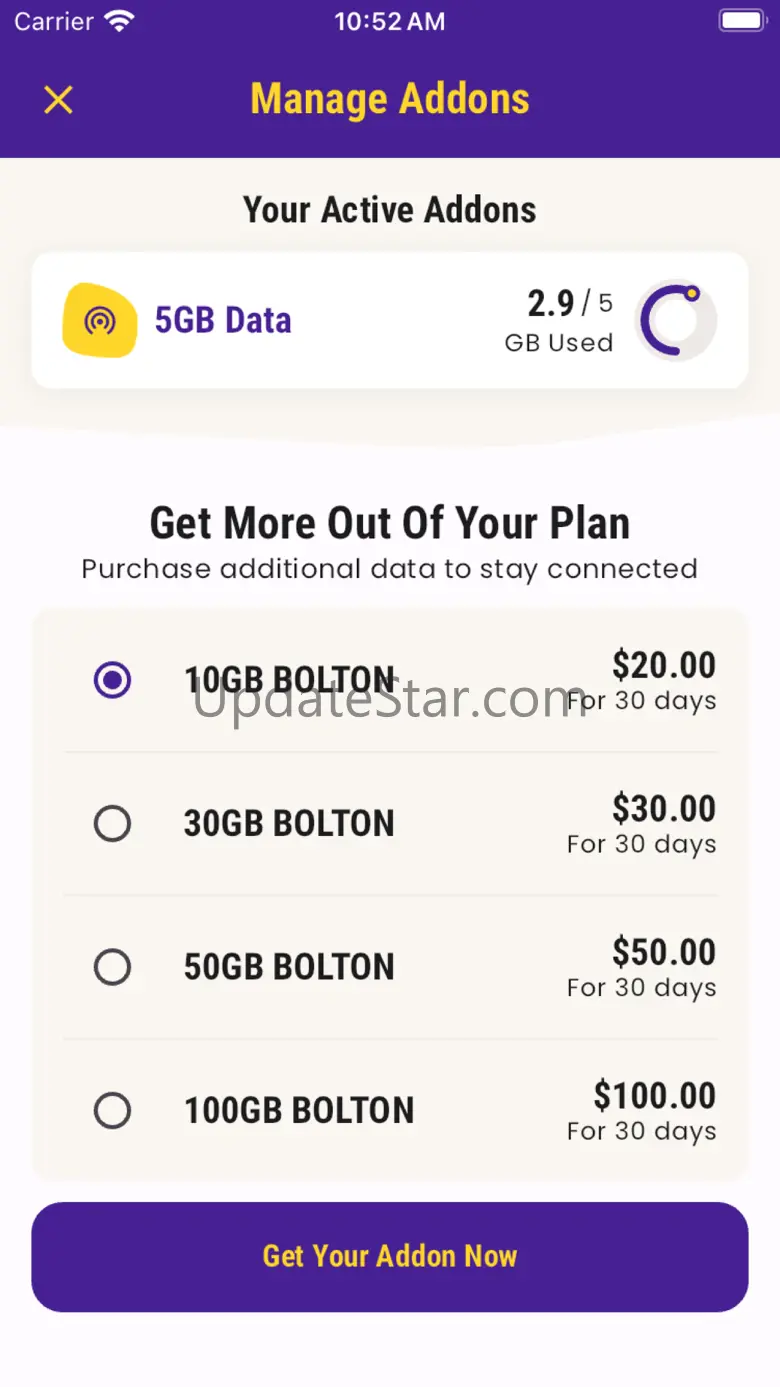Tap the 2.9 / 5 GB Used text
780x1387 pixels.
[559, 321]
